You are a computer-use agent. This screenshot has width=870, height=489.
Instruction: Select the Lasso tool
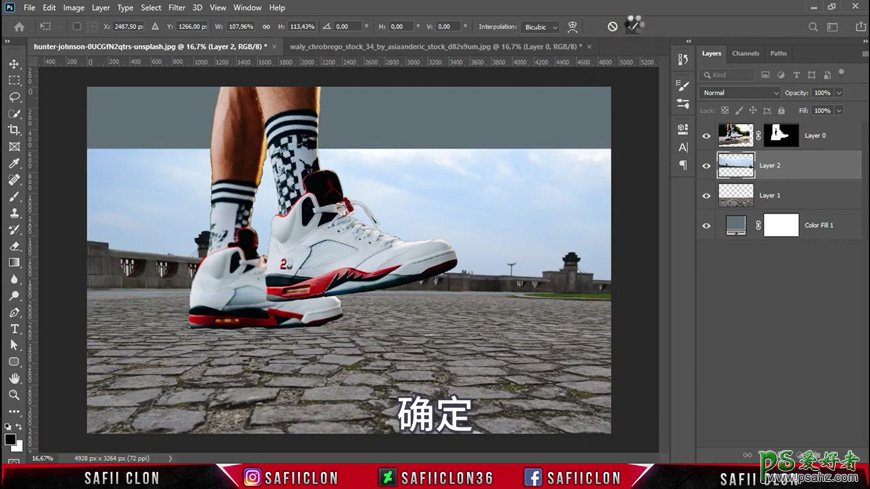pos(14,97)
